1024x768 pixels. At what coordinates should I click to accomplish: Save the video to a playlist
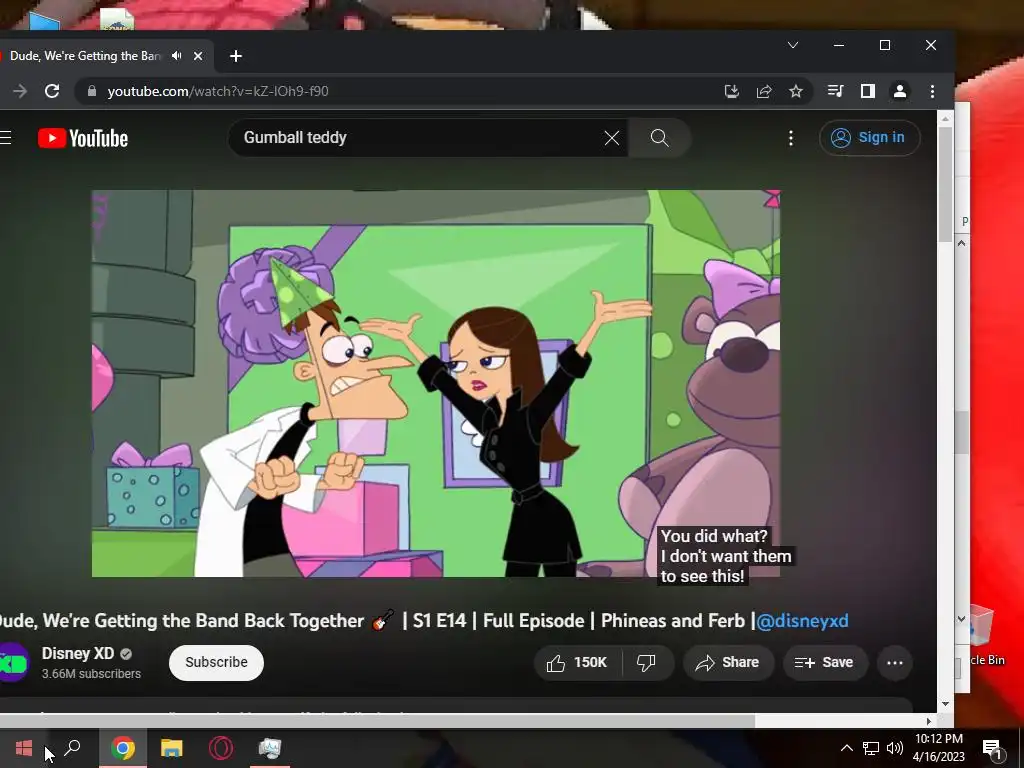pyautogui.click(x=824, y=662)
